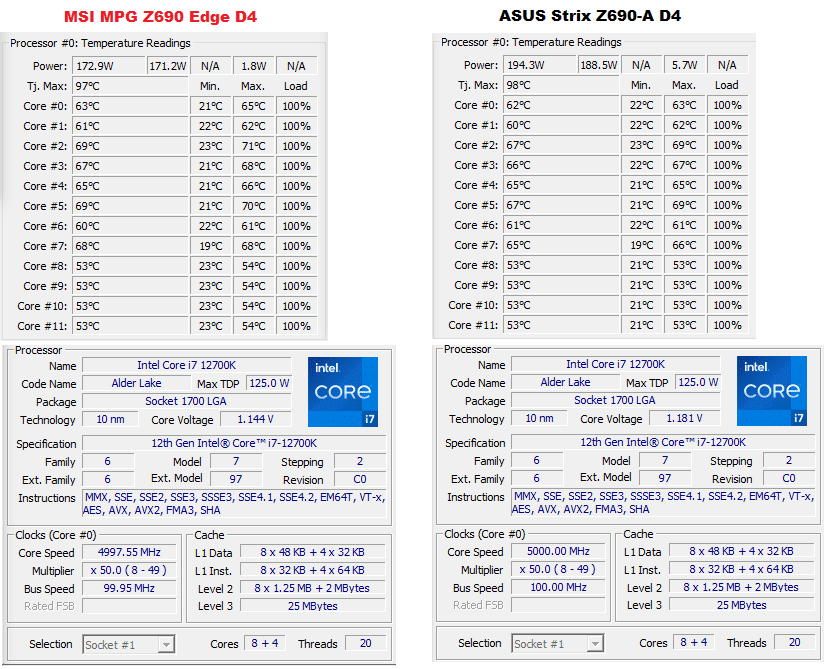The width and height of the screenshot is (831, 669).
Task: Click Ext. Model 97 value in ASUS panel
Action: point(665,478)
